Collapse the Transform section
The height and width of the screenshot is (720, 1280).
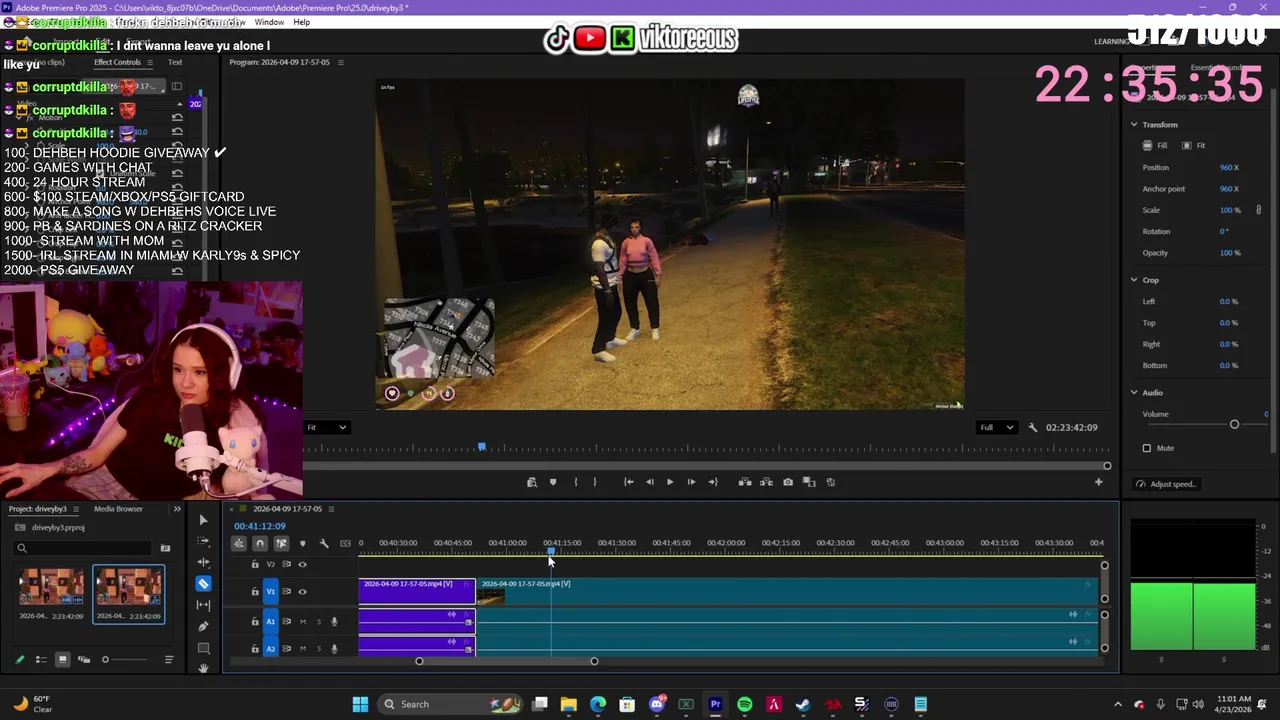[1134, 124]
